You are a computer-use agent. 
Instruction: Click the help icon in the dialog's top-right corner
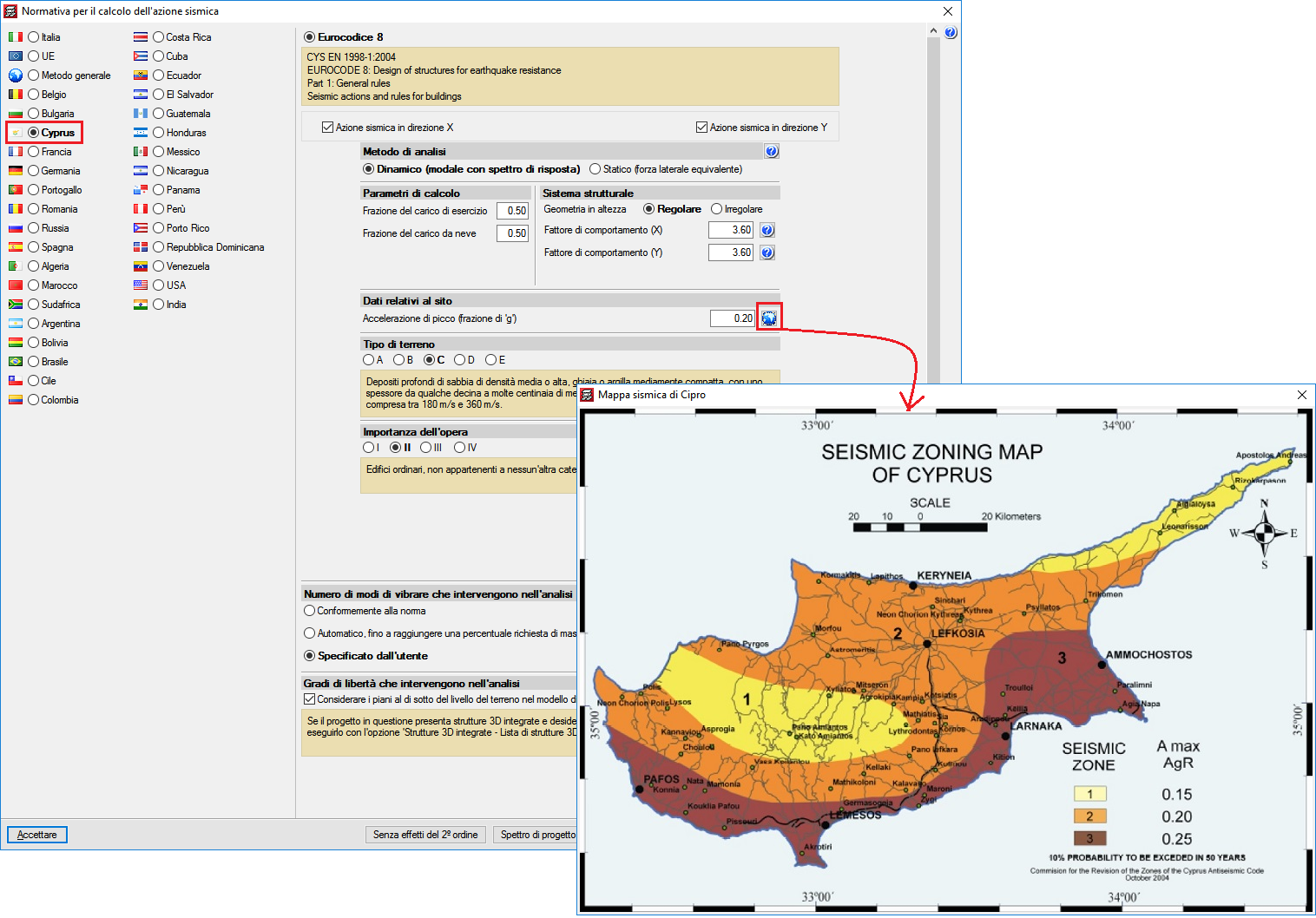[x=951, y=33]
